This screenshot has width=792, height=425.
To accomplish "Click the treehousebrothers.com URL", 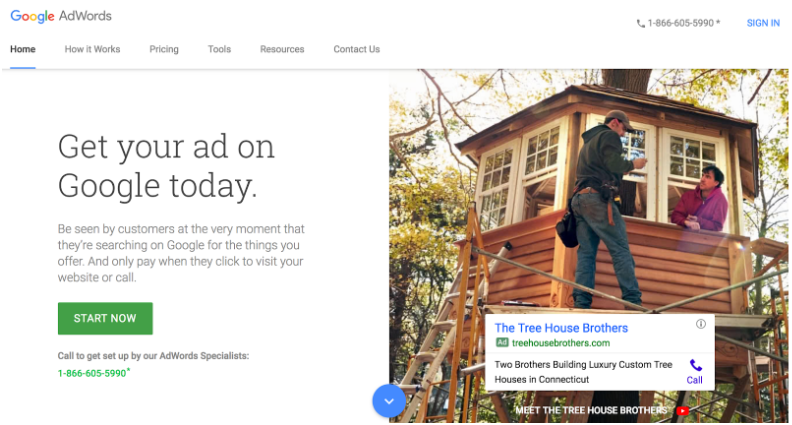I will click(561, 343).
